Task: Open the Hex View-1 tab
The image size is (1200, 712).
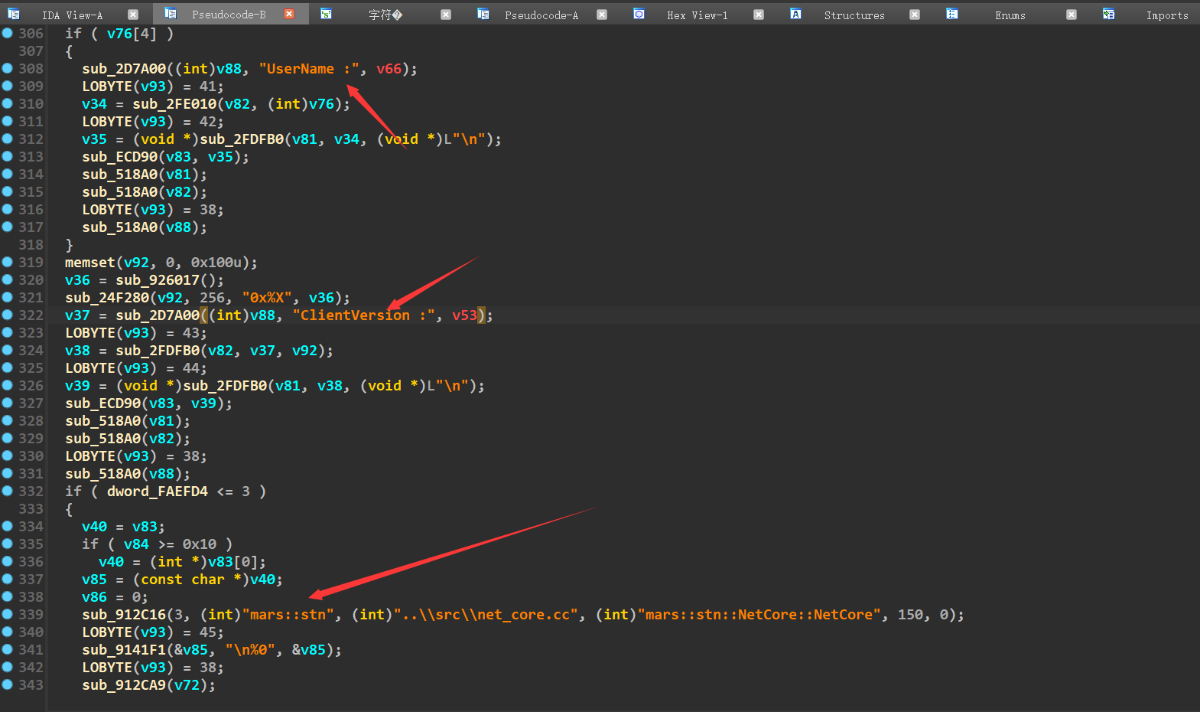Action: pyautogui.click(x=697, y=15)
